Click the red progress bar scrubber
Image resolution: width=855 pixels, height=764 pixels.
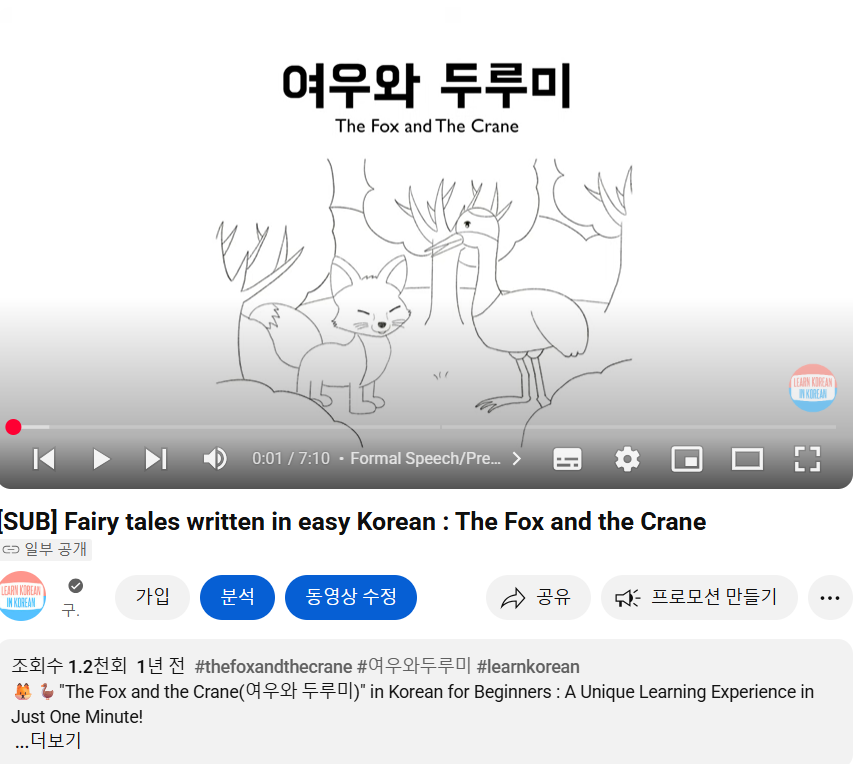click(13, 427)
